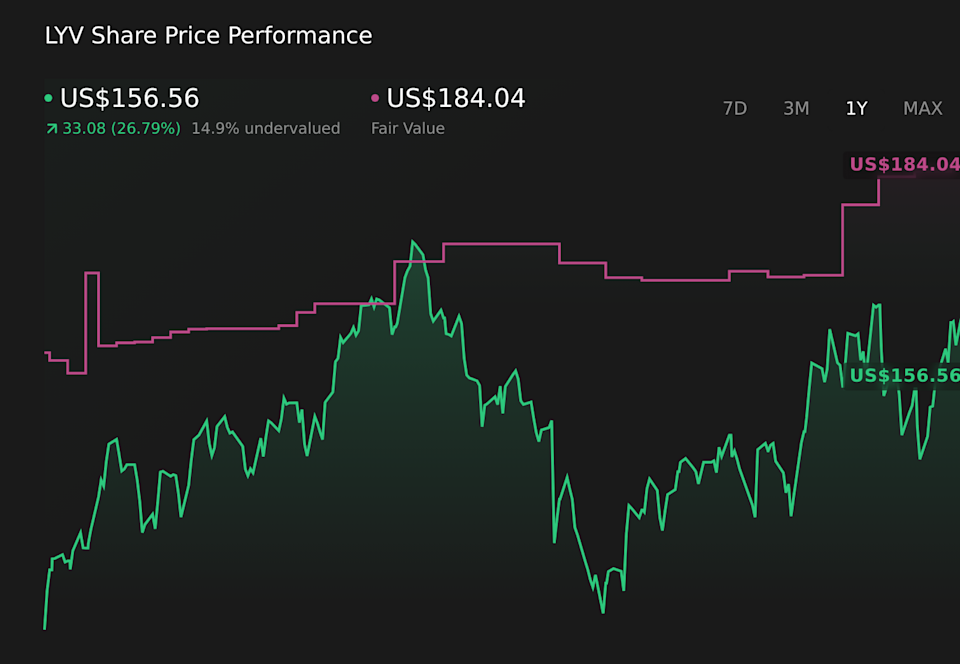Click the US$156.56 label on the chart

click(x=903, y=376)
